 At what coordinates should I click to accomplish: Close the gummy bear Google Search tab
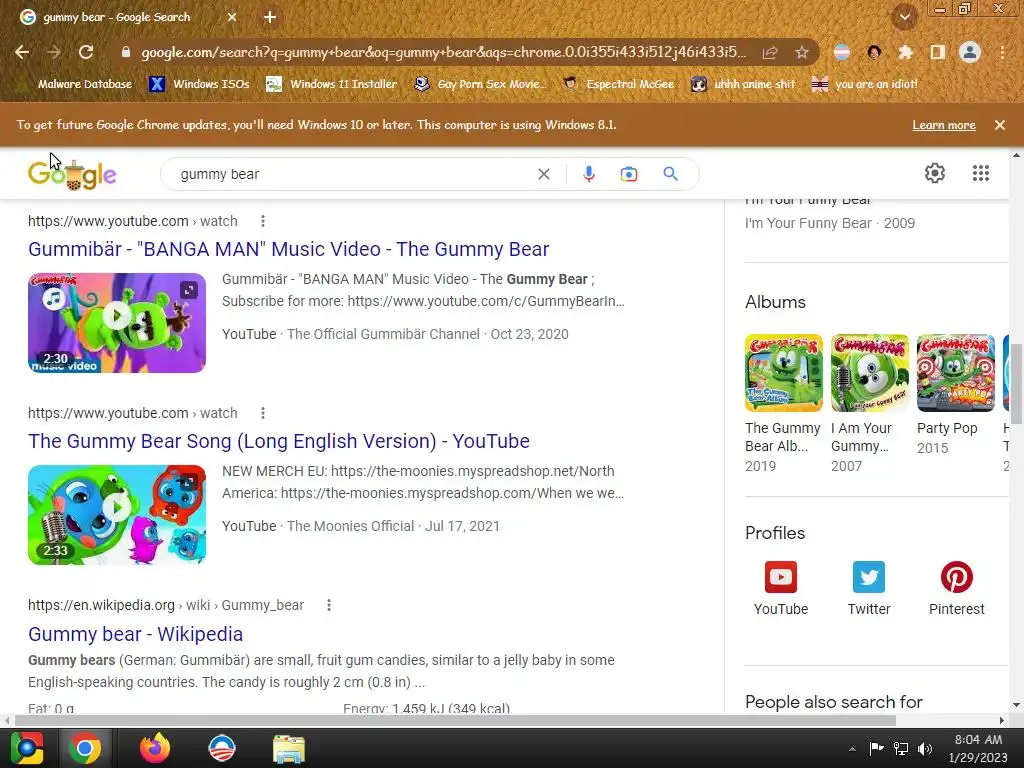pyautogui.click(x=232, y=18)
